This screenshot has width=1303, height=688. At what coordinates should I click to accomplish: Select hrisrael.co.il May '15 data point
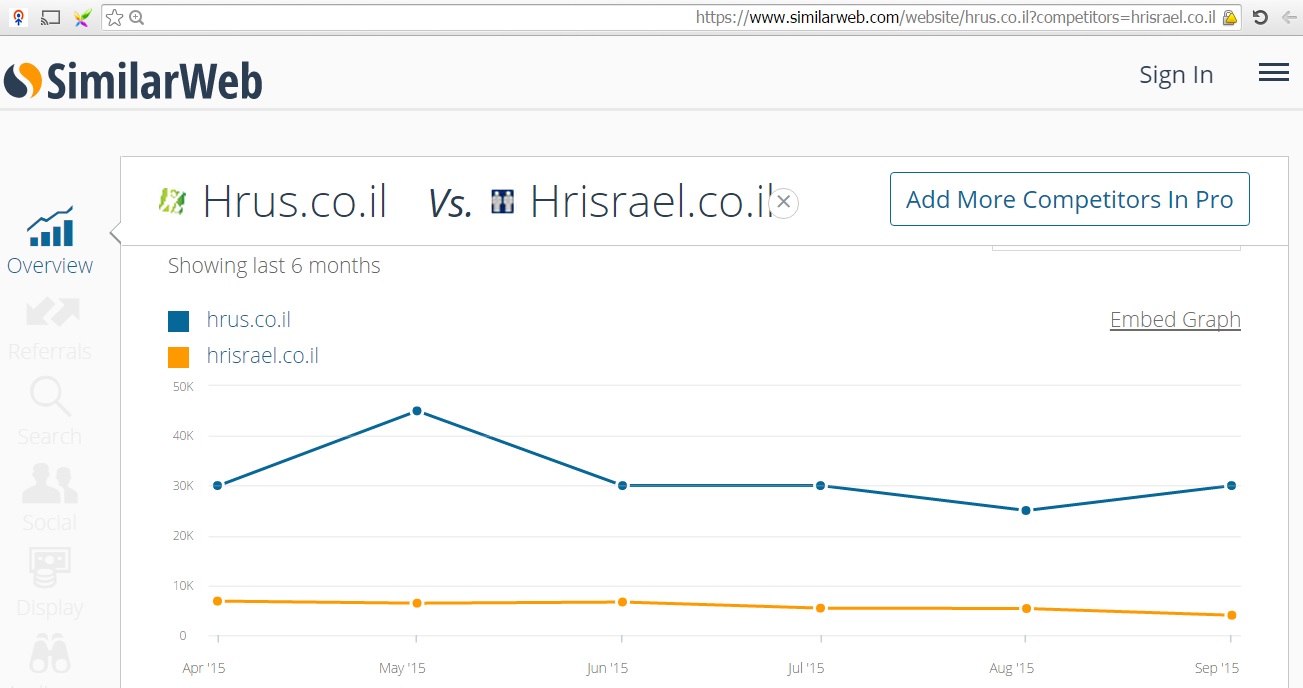417,603
